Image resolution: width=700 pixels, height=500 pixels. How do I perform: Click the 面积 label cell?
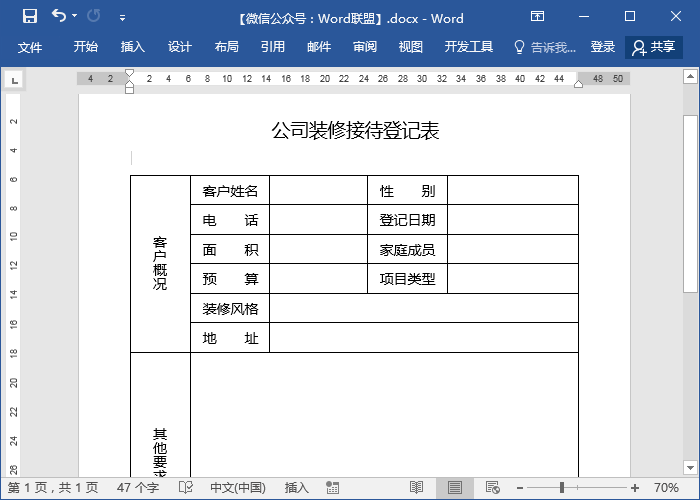[230, 249]
